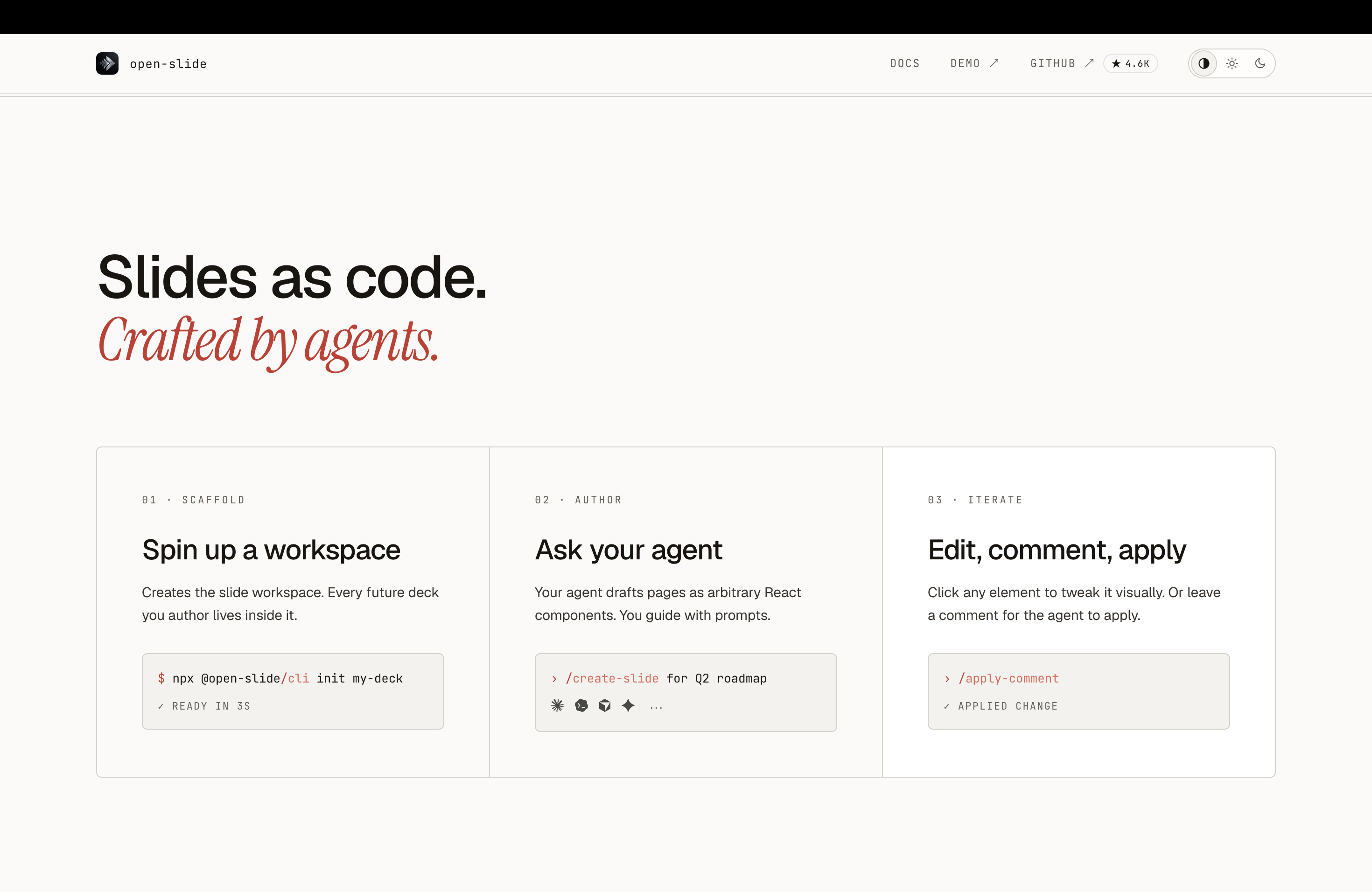Select the system theme half-circle toggle
This screenshot has height=892, width=1372.
(x=1204, y=63)
